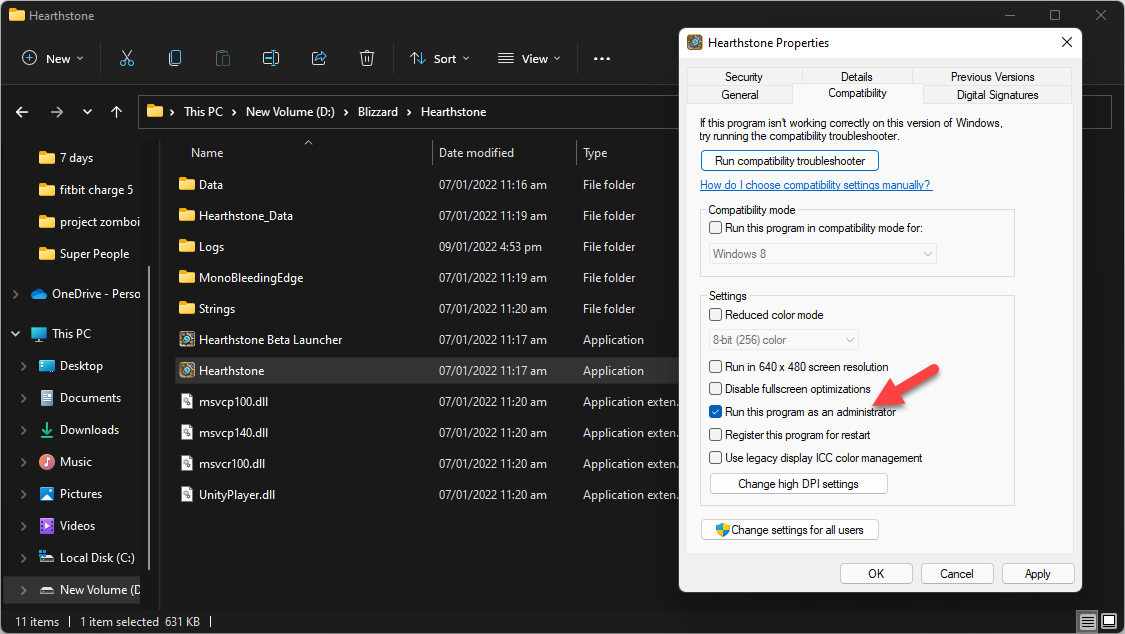This screenshot has height=634, width=1125.
Task: Select the MonoBleedingEdge folder icon
Action: [187, 277]
